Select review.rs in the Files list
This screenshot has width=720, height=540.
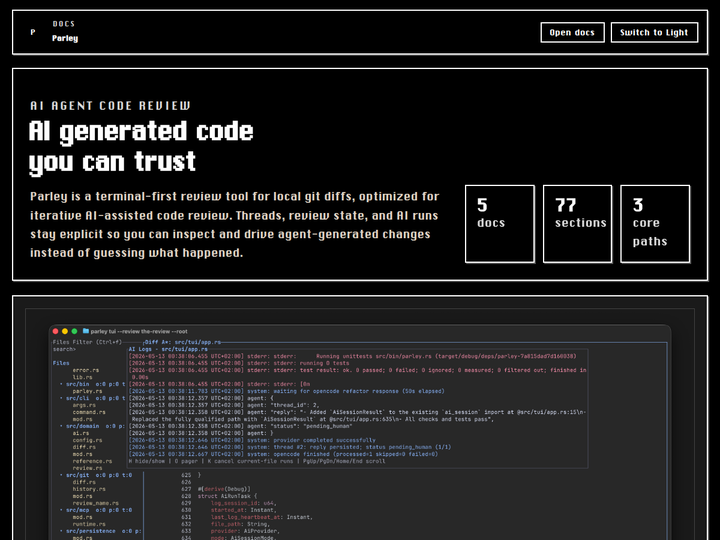point(87,468)
